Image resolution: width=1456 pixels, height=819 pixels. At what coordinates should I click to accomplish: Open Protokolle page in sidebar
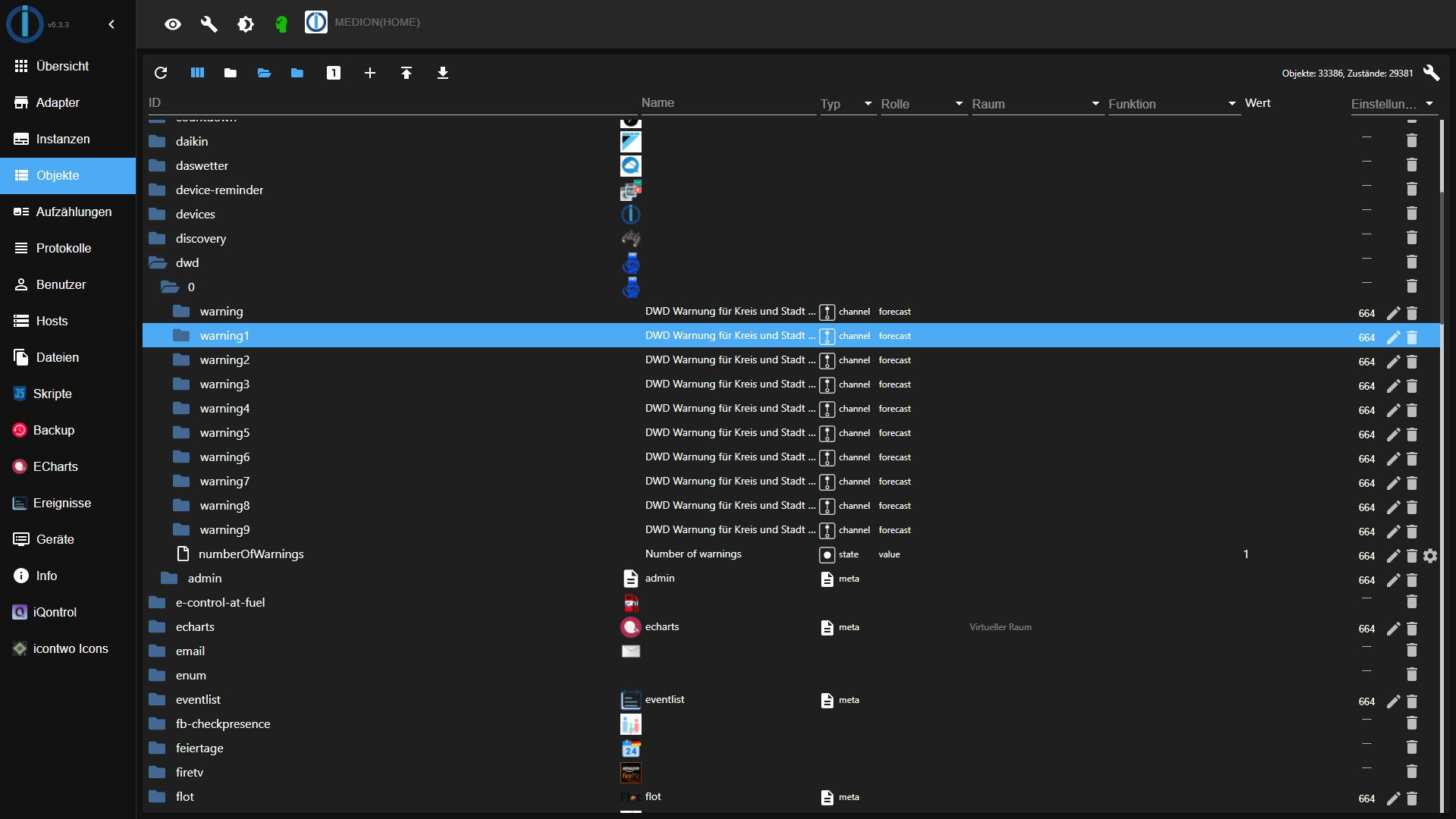point(68,248)
